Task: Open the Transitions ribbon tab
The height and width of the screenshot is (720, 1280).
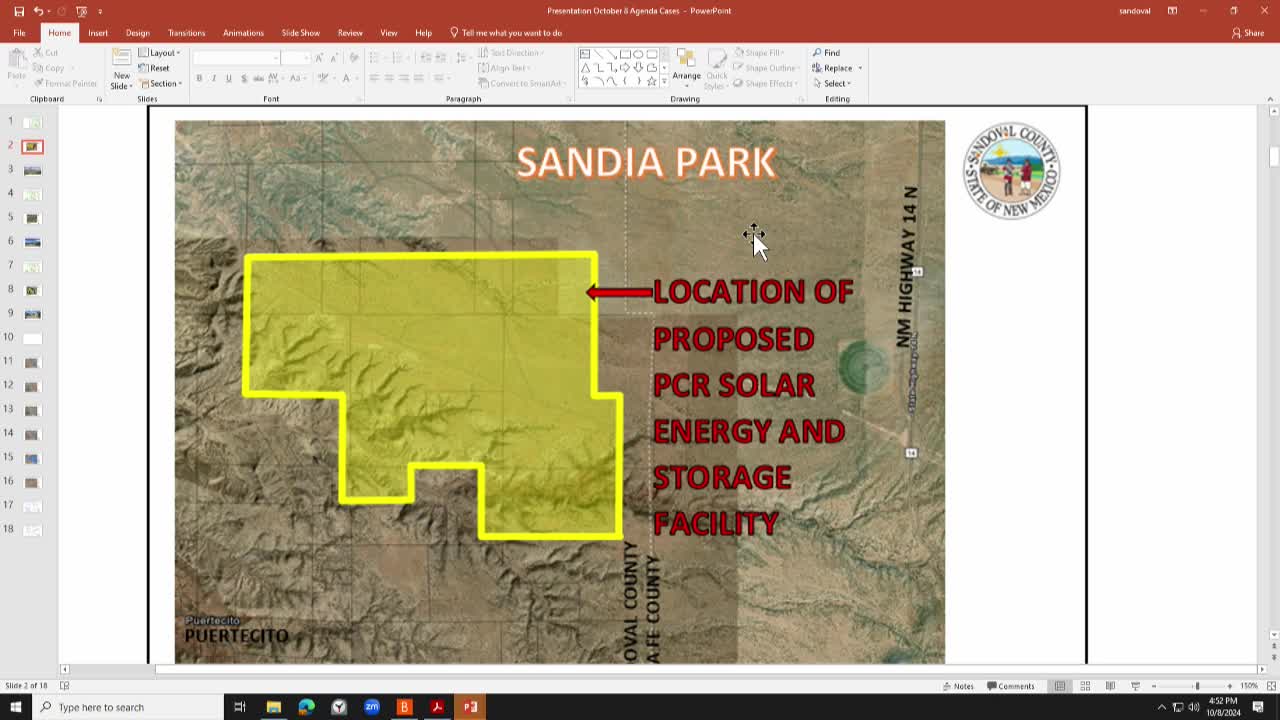Action: pyautogui.click(x=186, y=32)
